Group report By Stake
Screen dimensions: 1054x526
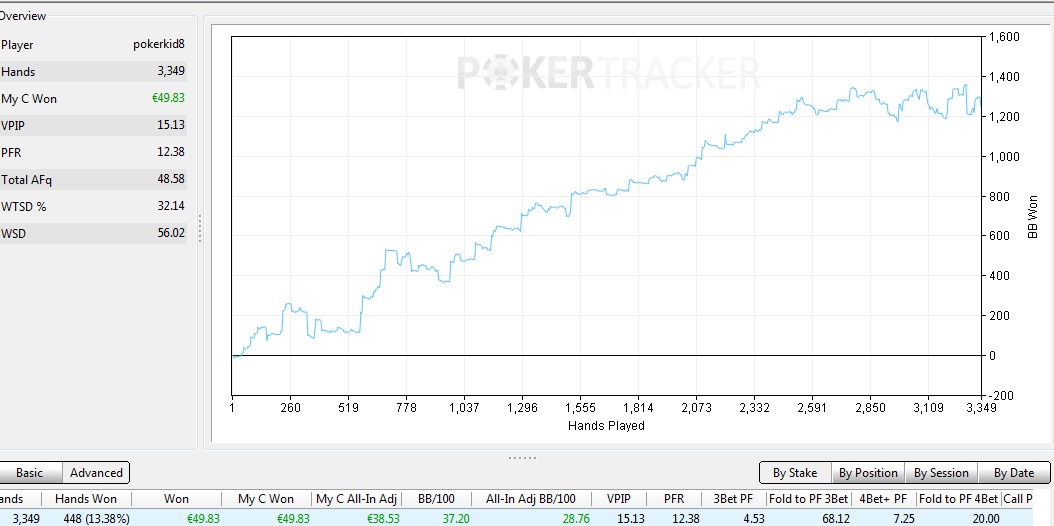click(795, 472)
